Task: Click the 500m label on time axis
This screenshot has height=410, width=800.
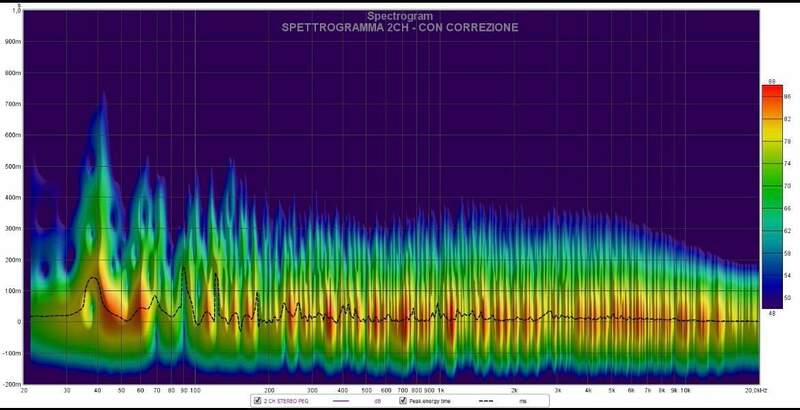Action: click(12, 167)
